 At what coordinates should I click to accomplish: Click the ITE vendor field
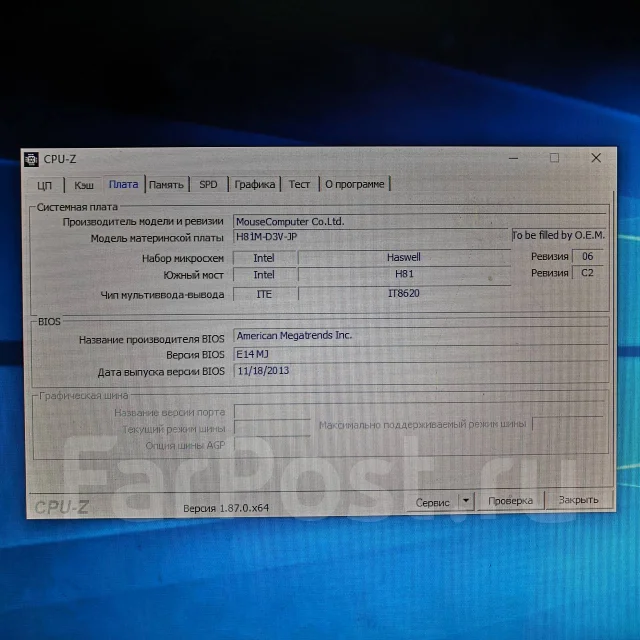click(x=264, y=294)
